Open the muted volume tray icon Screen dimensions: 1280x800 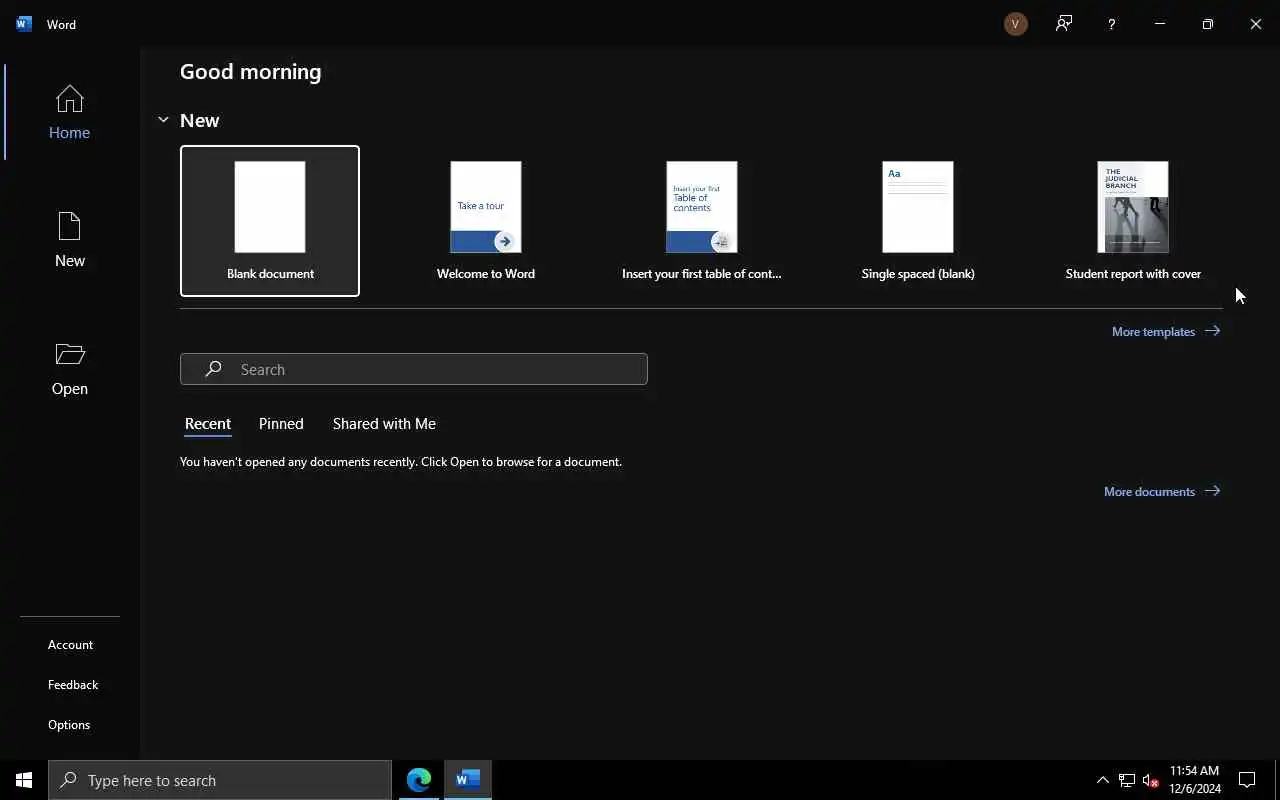(x=1150, y=780)
